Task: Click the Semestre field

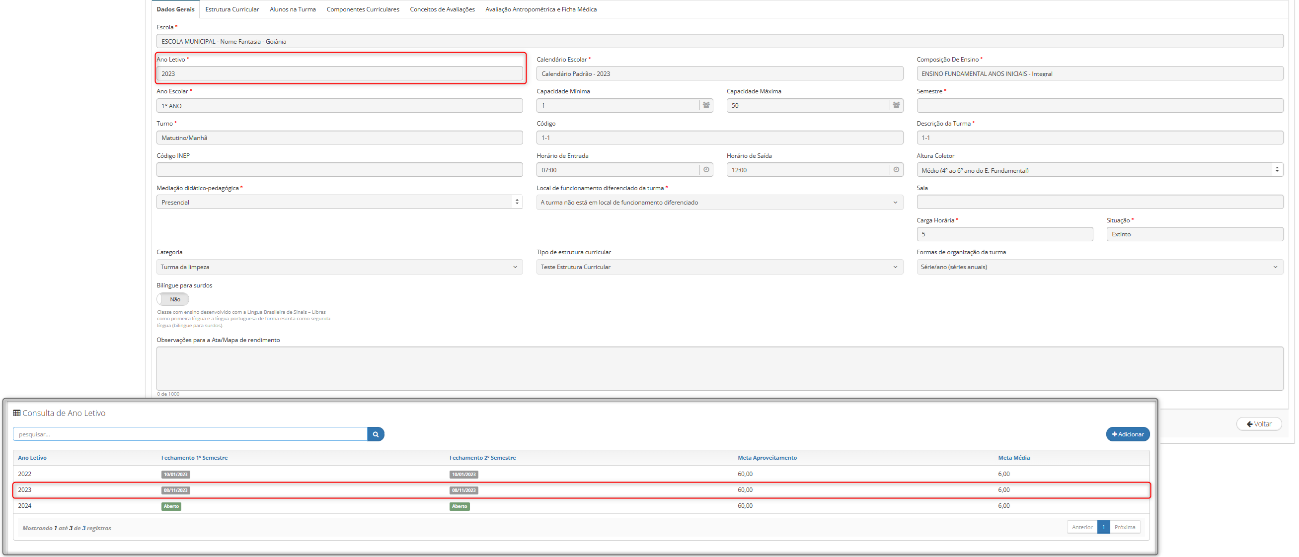Action: [1100, 105]
